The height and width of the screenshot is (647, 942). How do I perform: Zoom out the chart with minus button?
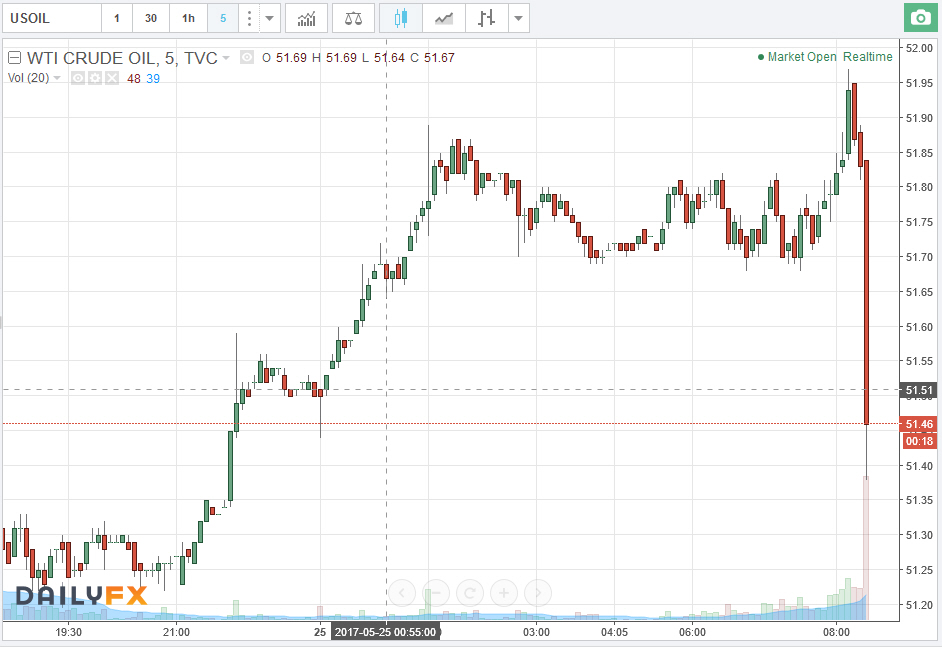click(436, 594)
